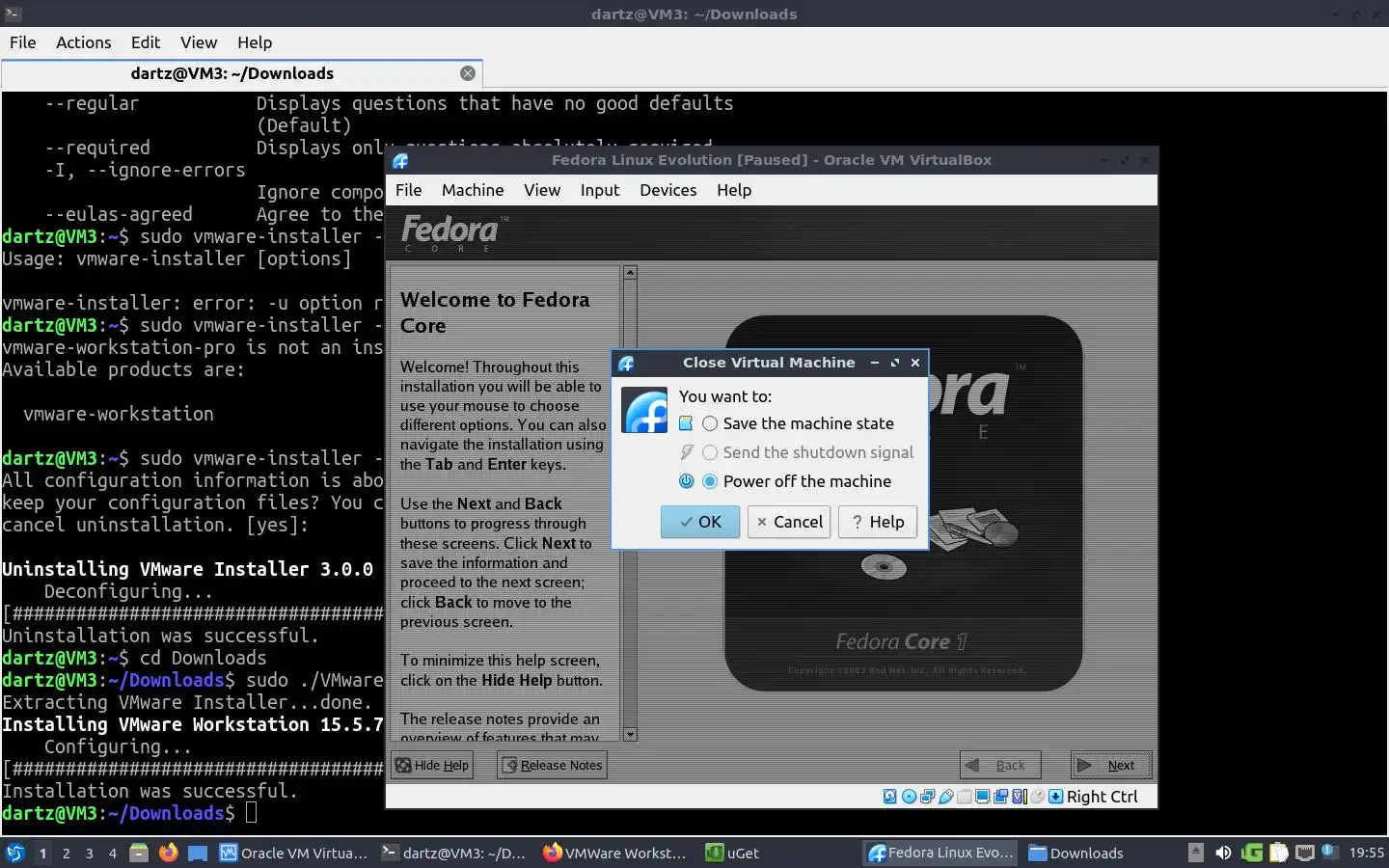Launch Firefox from the taskbar quick launcher

(168, 853)
